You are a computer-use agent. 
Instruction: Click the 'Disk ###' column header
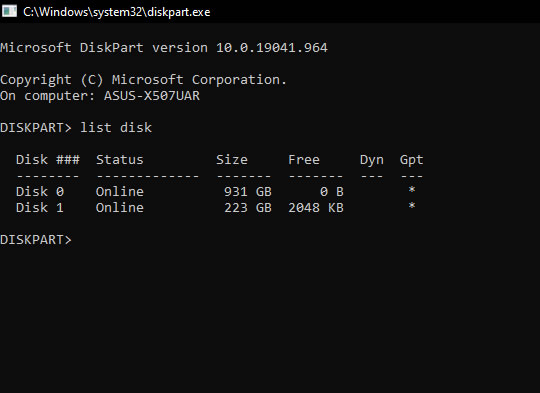coord(48,159)
